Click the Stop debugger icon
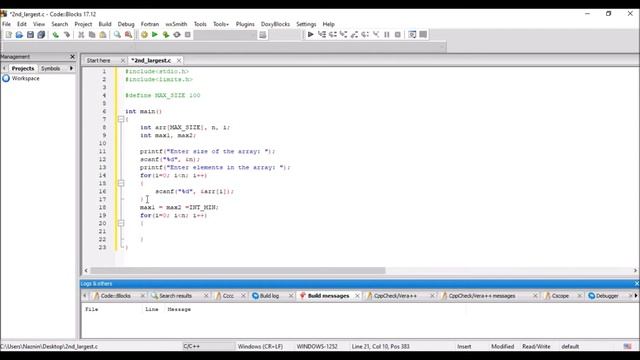The width and height of the screenshot is (640, 360). click(398, 35)
